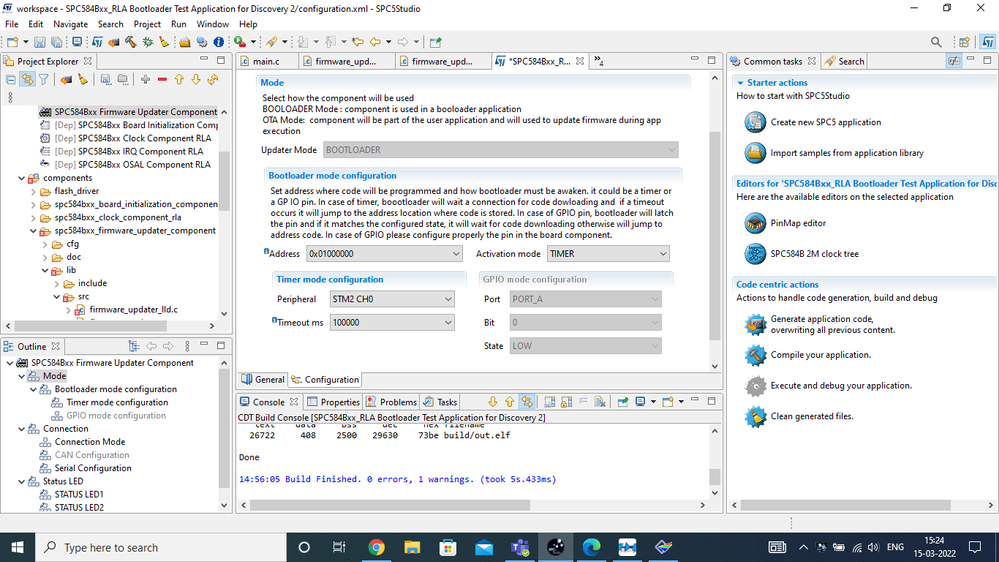
Task: Expand the flash_driver folder
Action: click(x=33, y=191)
